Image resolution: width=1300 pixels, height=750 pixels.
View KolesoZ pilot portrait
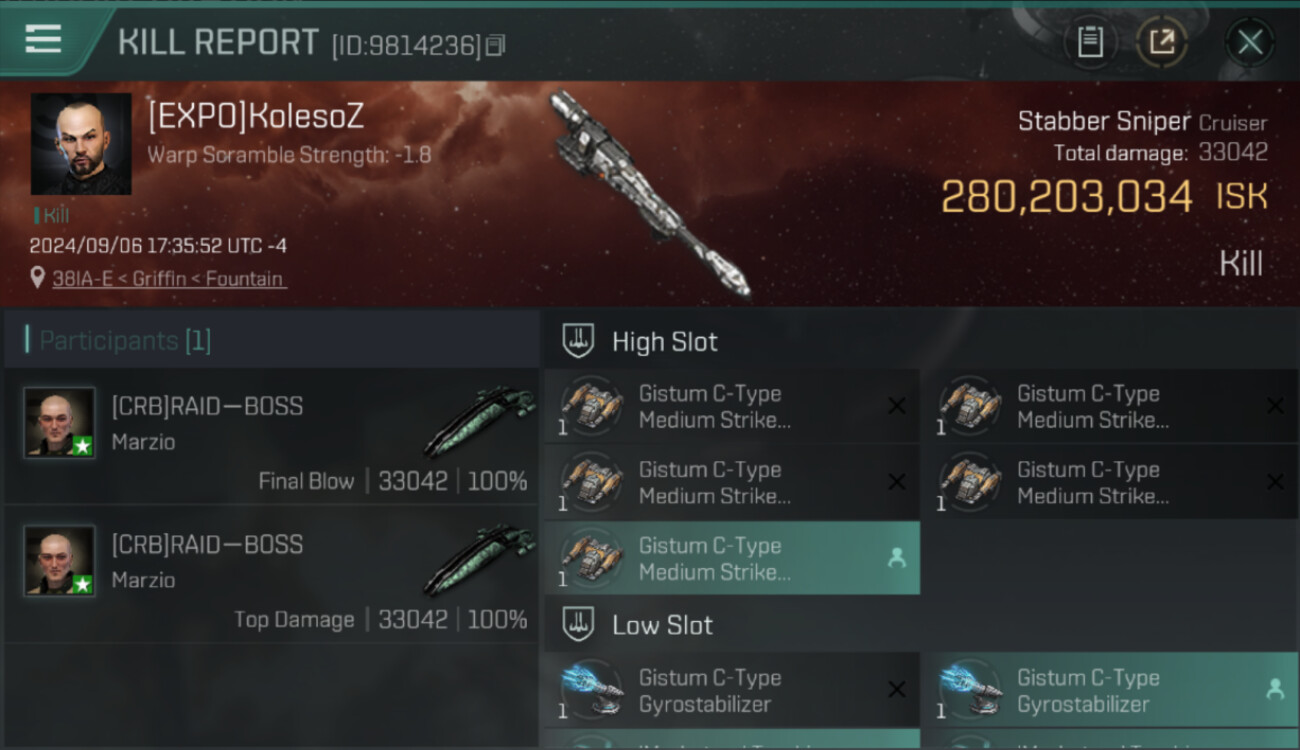[x=81, y=144]
